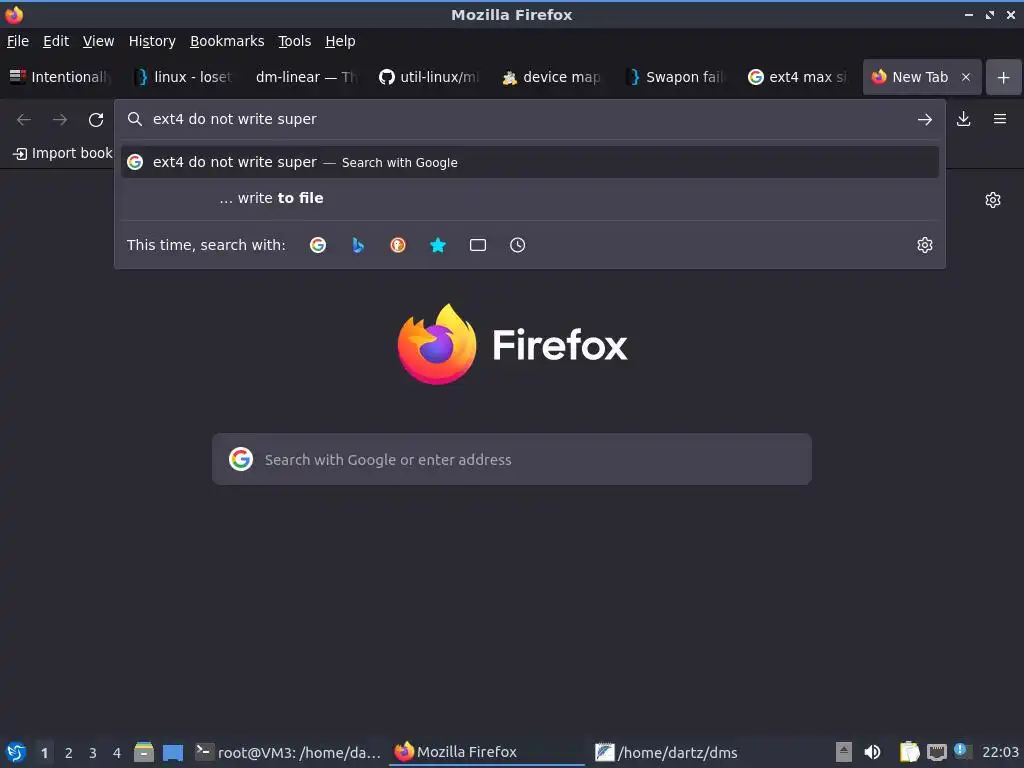Click the clock showing 22:03
Screen dimensions: 1024x768
pyautogui.click(x=1000, y=752)
